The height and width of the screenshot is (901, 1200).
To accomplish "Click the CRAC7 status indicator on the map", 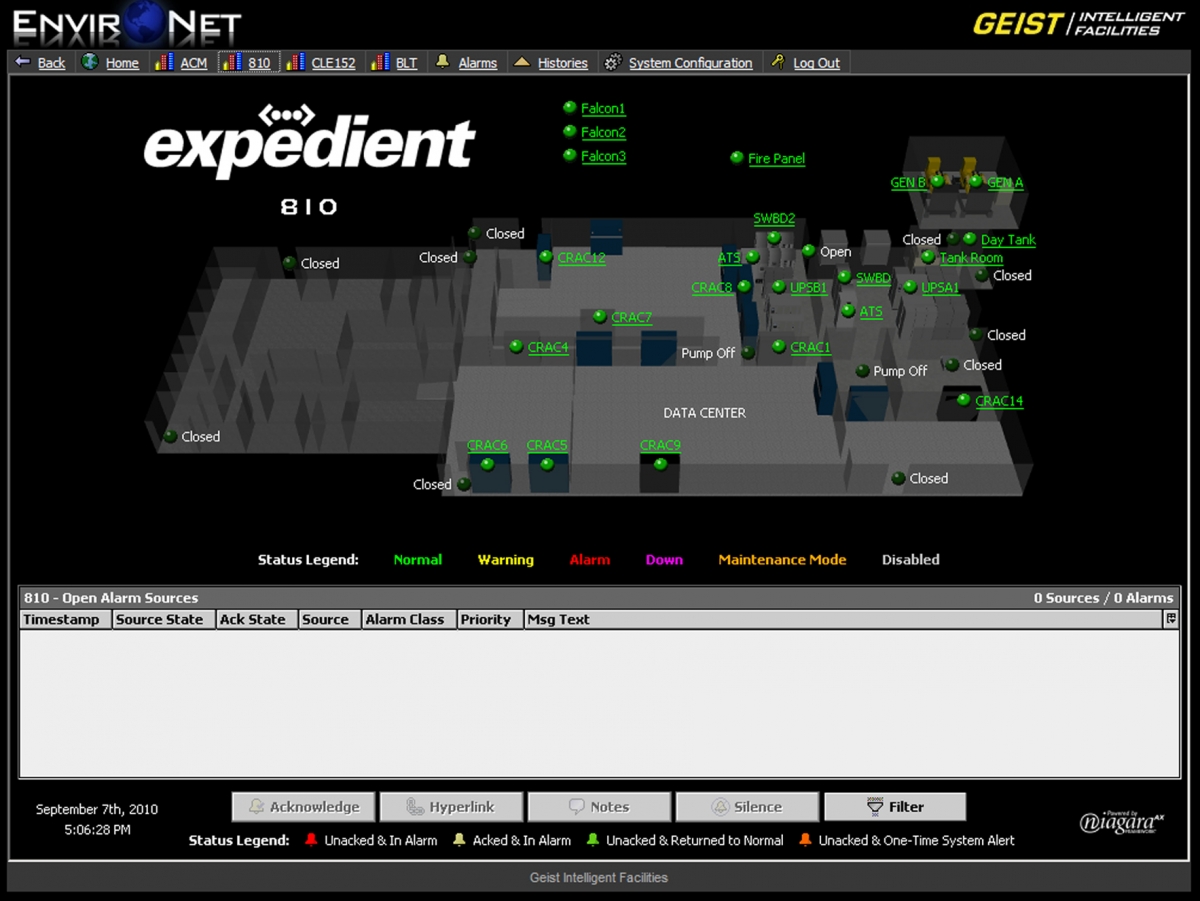I will coord(598,317).
